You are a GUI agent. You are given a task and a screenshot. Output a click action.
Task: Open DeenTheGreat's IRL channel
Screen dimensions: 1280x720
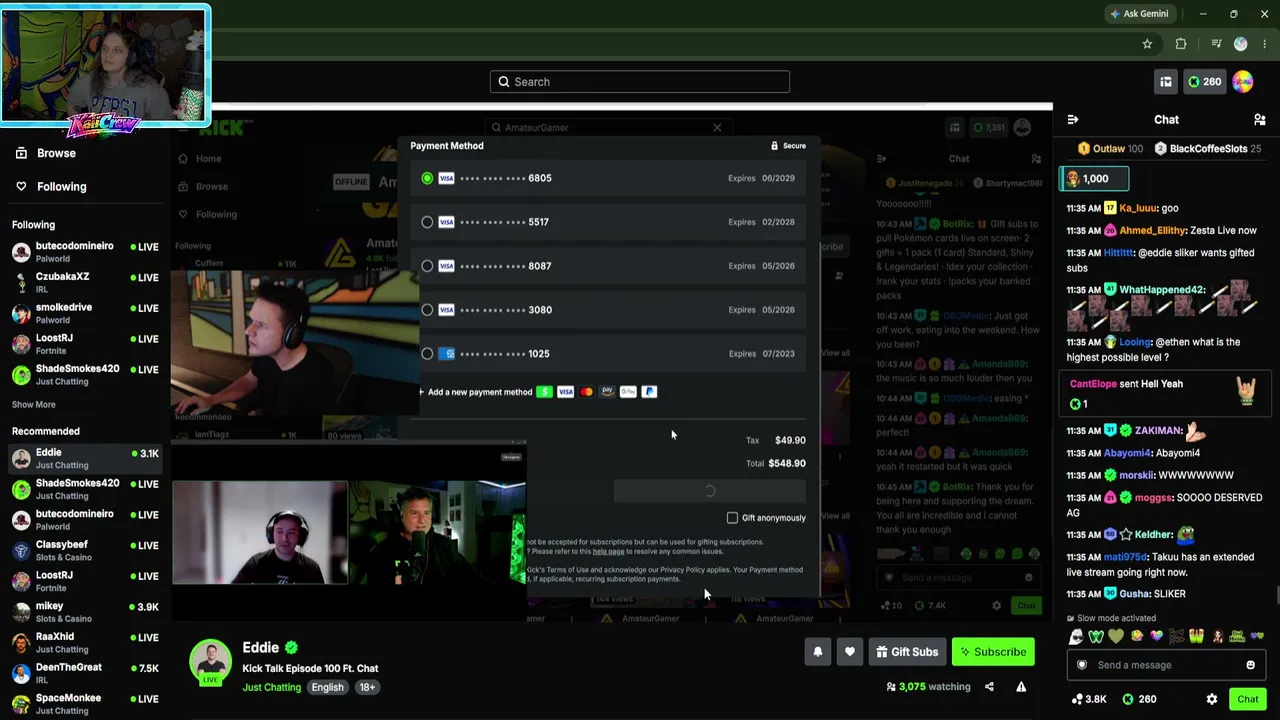[85, 673]
